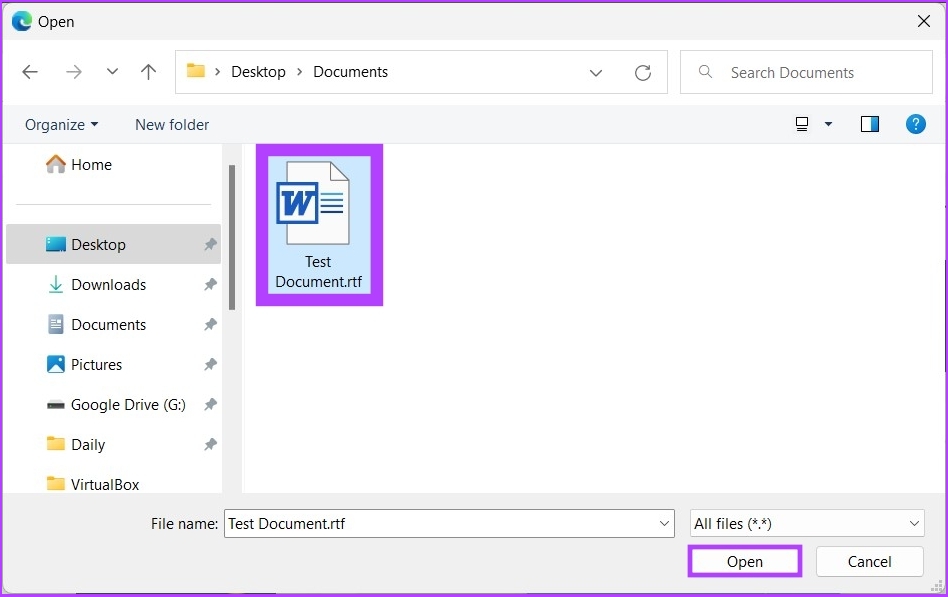Click the change view layout icon
This screenshot has height=597, width=948.
(x=802, y=124)
